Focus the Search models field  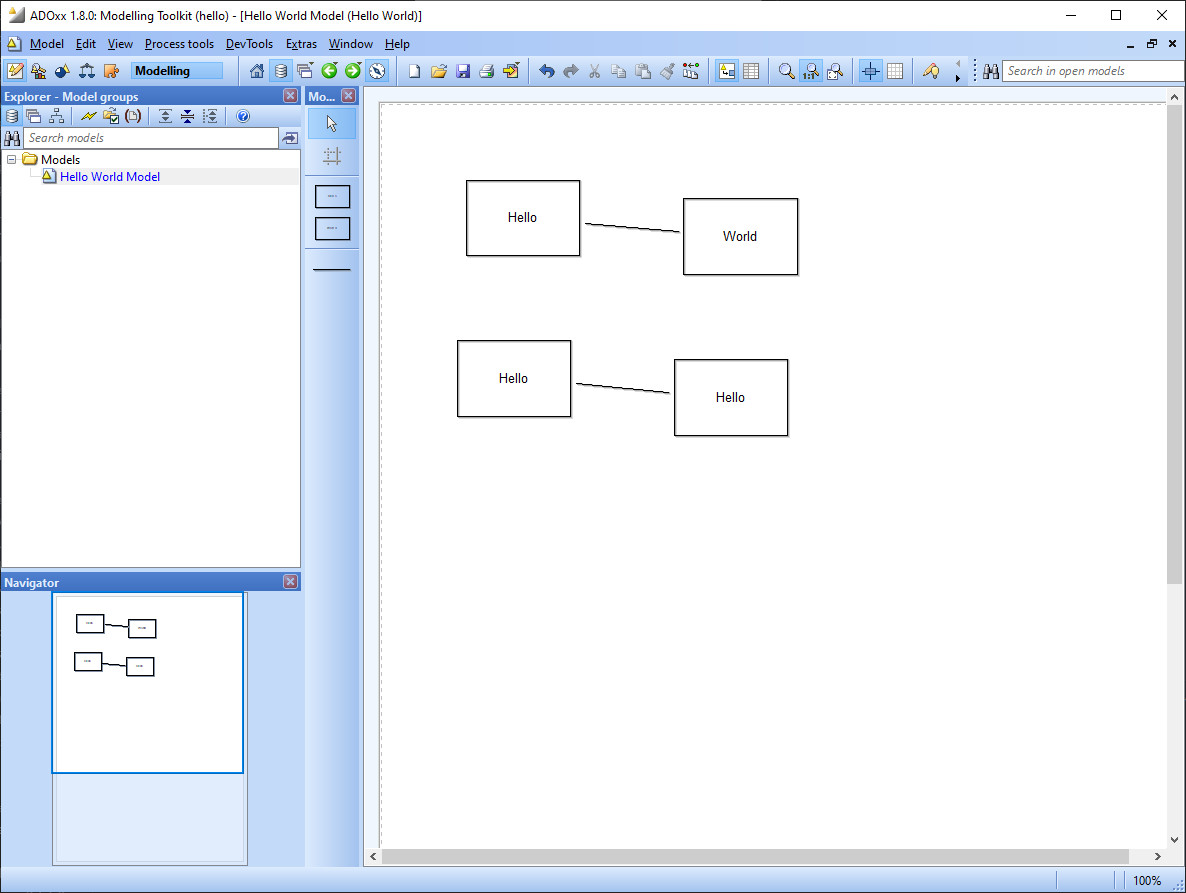(x=151, y=138)
